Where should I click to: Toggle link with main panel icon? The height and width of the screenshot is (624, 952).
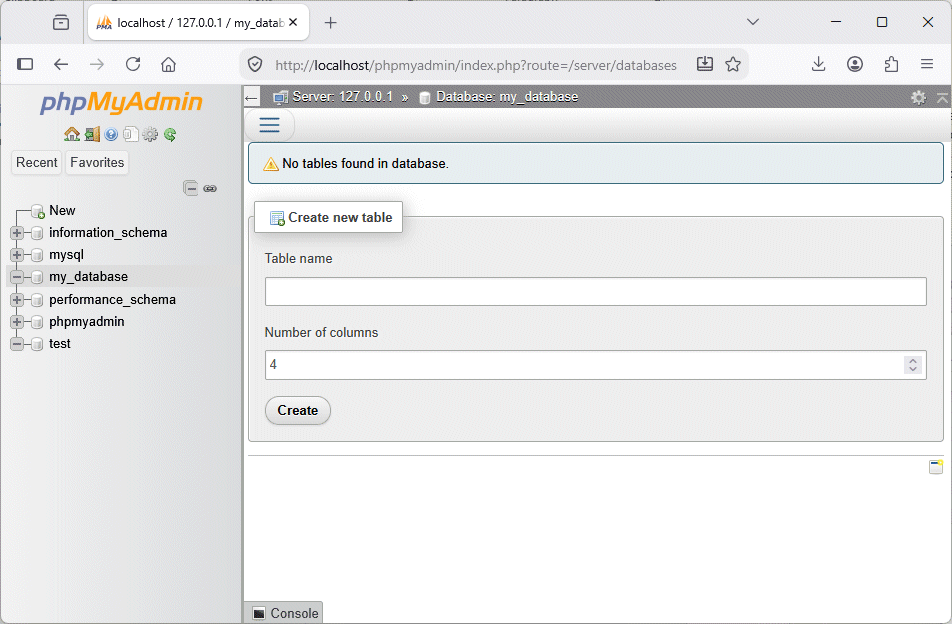(210, 189)
